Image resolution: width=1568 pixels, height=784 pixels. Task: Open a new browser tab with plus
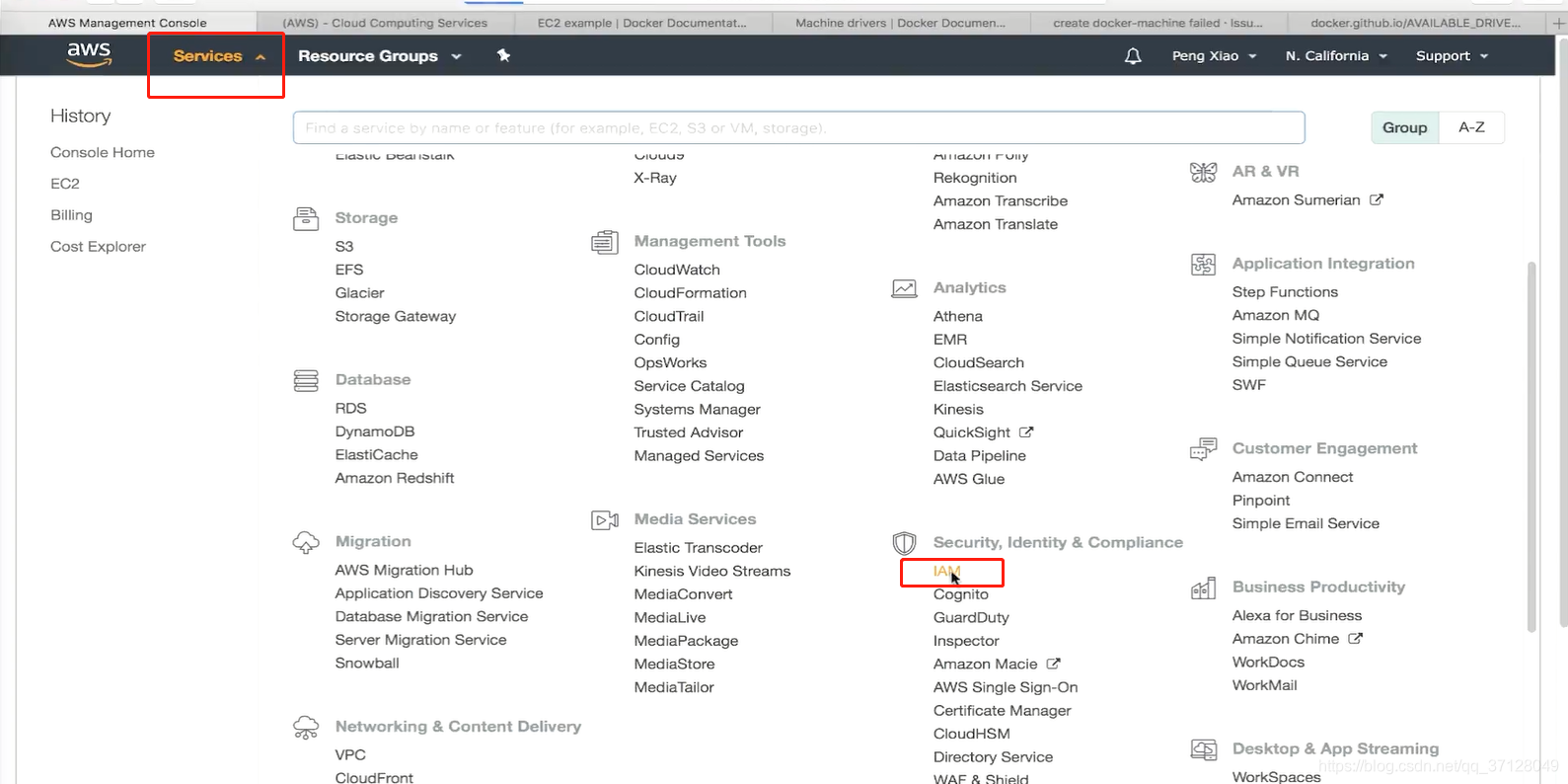(x=1559, y=23)
